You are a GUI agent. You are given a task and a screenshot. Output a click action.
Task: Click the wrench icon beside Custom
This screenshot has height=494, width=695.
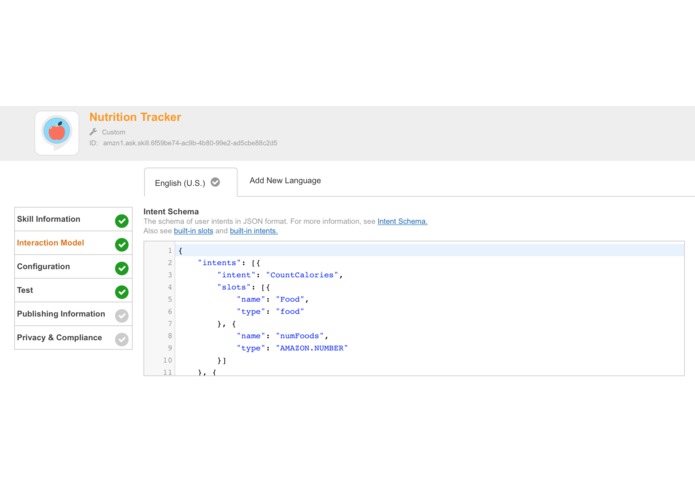(x=93, y=132)
